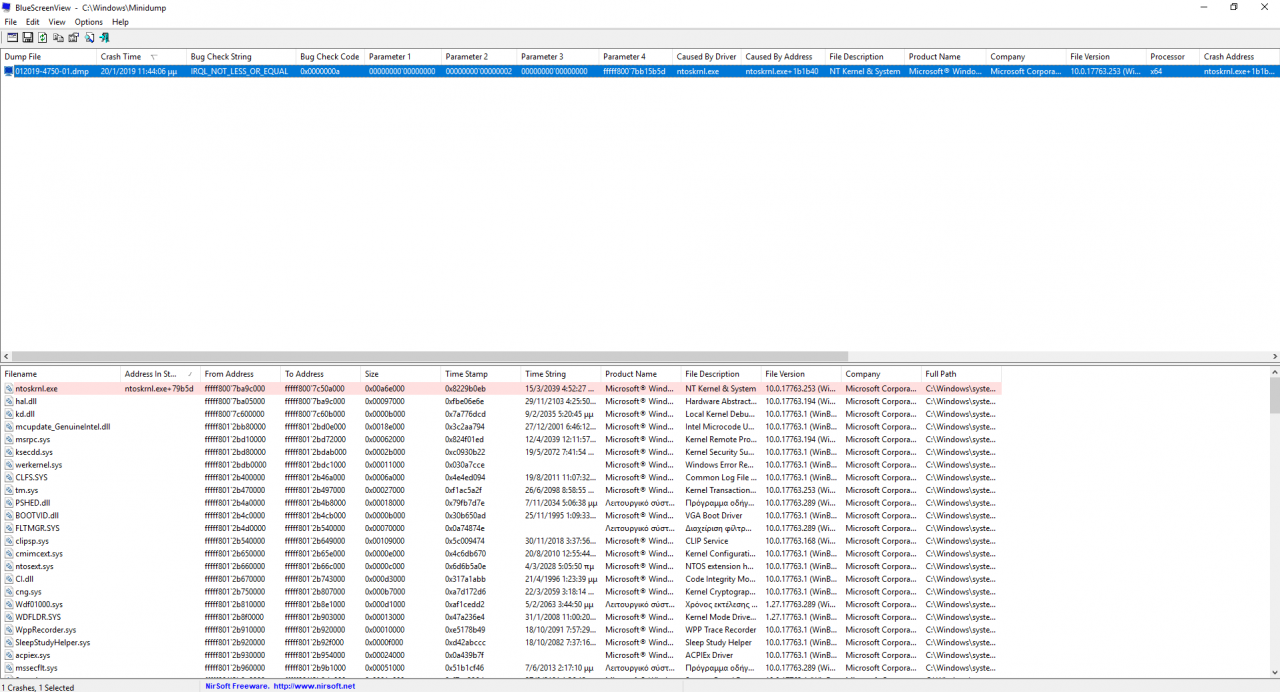
Task: Sort by the Crash Time column header
Action: click(120, 57)
